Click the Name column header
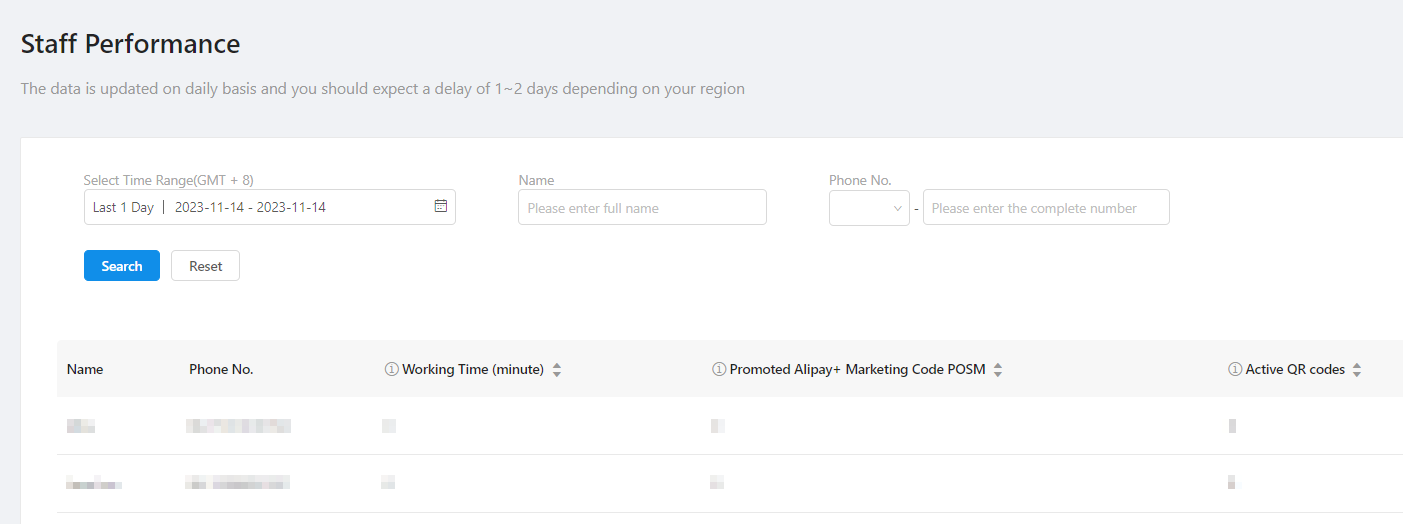The width and height of the screenshot is (1403, 524). point(85,370)
